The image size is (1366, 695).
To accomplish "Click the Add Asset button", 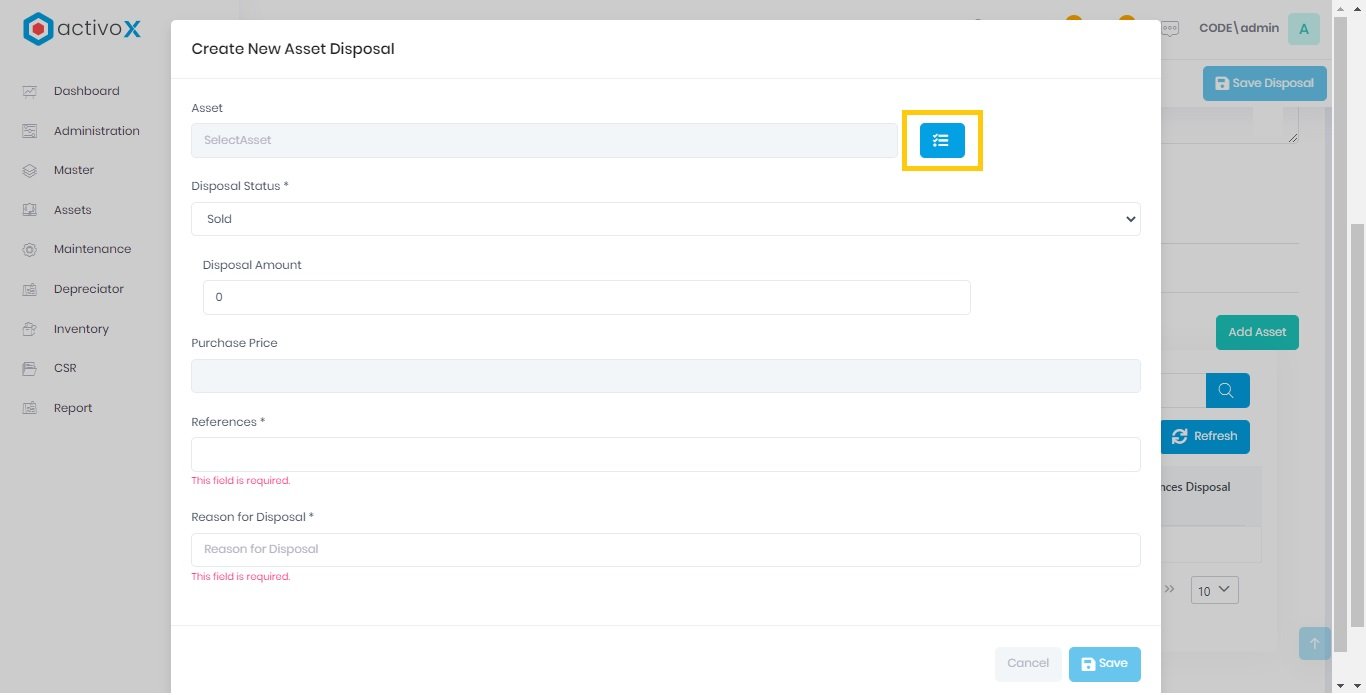I will coord(1256,332).
